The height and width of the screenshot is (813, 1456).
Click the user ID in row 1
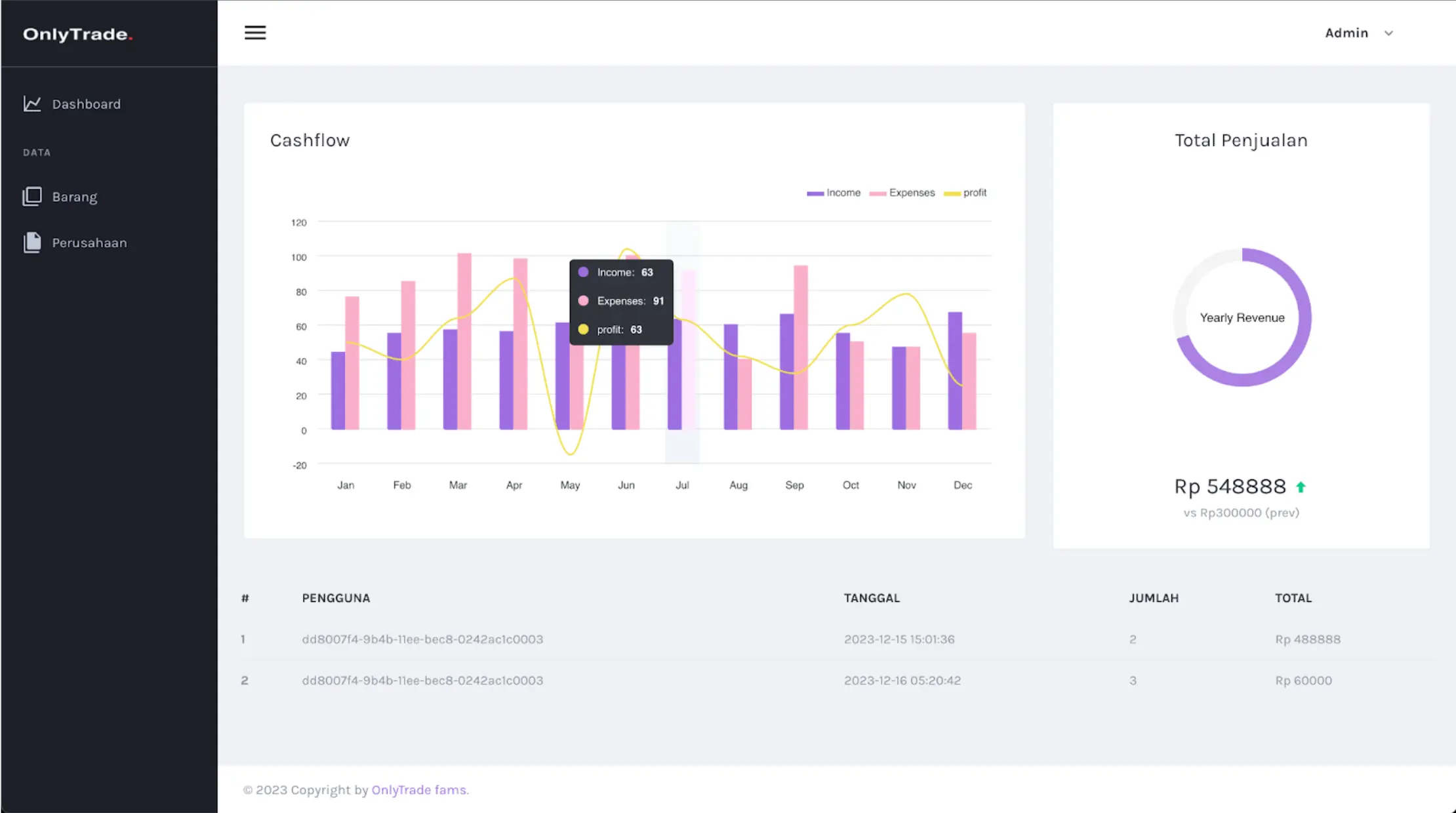coord(422,639)
